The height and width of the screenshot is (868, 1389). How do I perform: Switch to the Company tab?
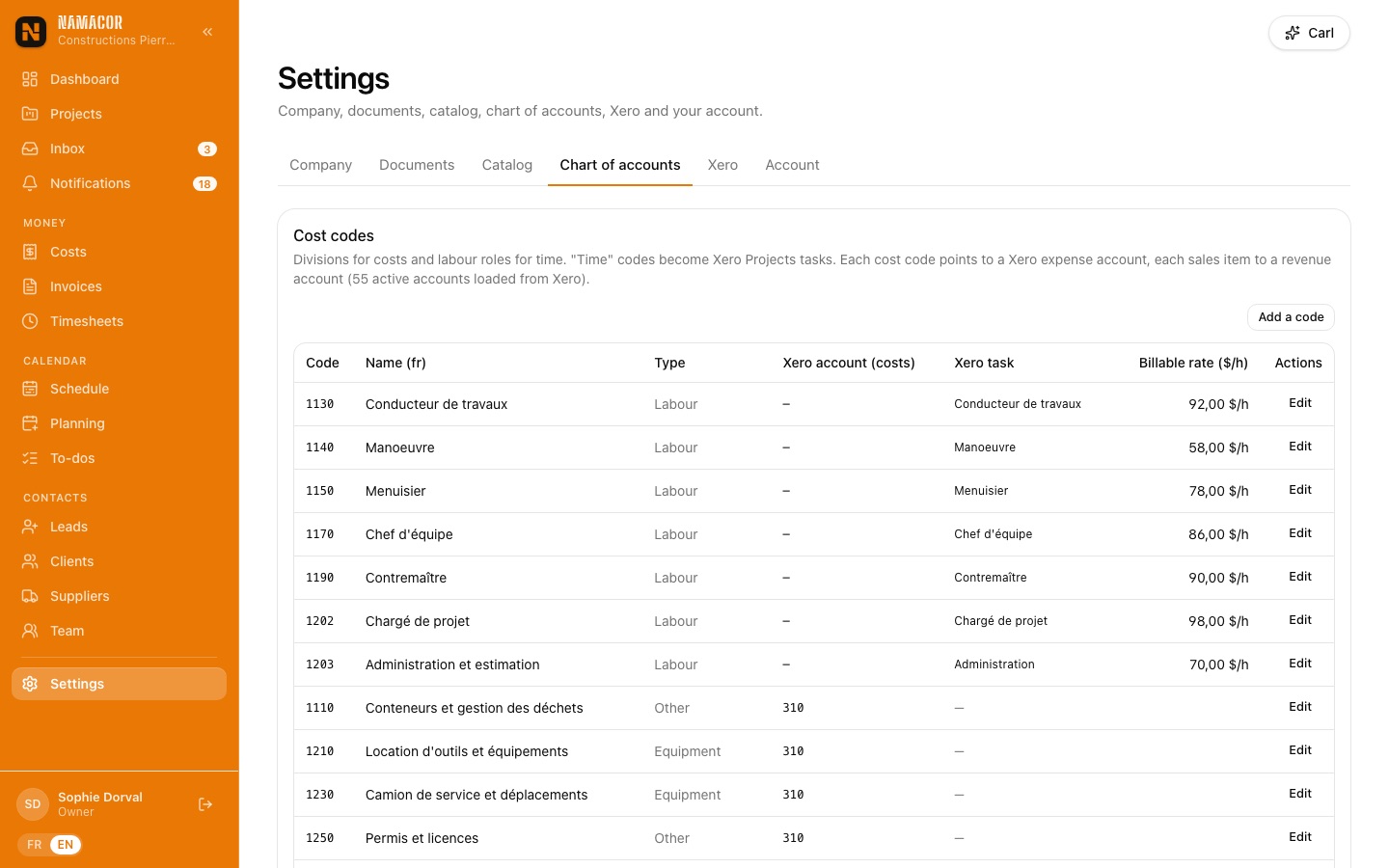click(320, 165)
